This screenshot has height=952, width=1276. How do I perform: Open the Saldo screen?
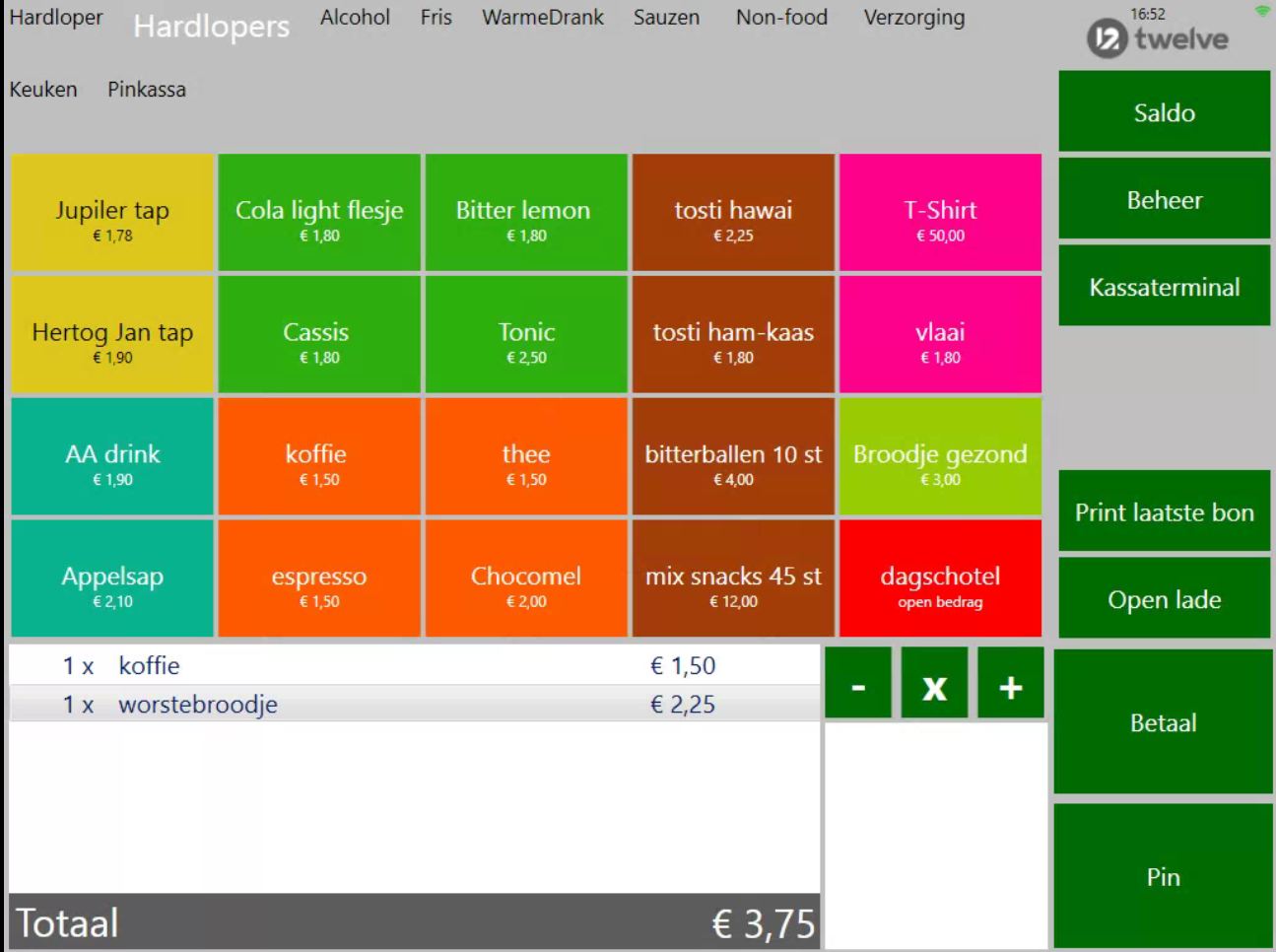pyautogui.click(x=1164, y=112)
